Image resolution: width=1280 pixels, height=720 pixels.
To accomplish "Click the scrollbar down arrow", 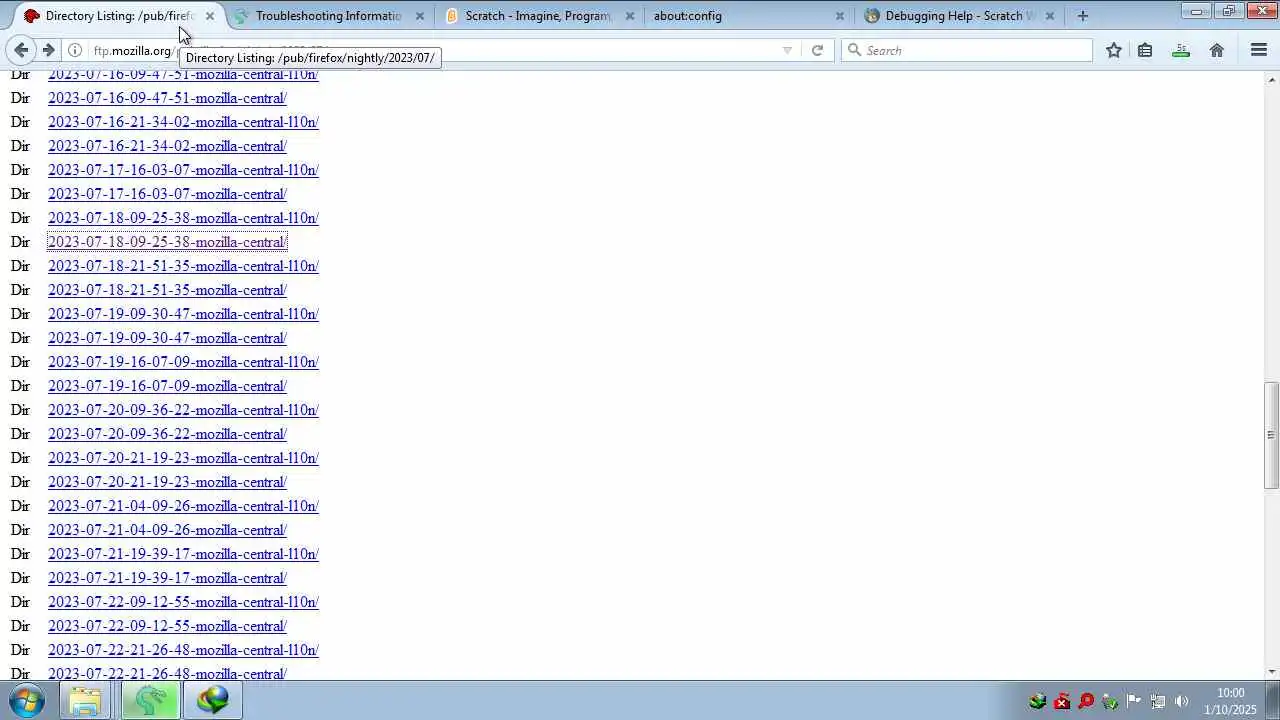I will (x=1271, y=671).
